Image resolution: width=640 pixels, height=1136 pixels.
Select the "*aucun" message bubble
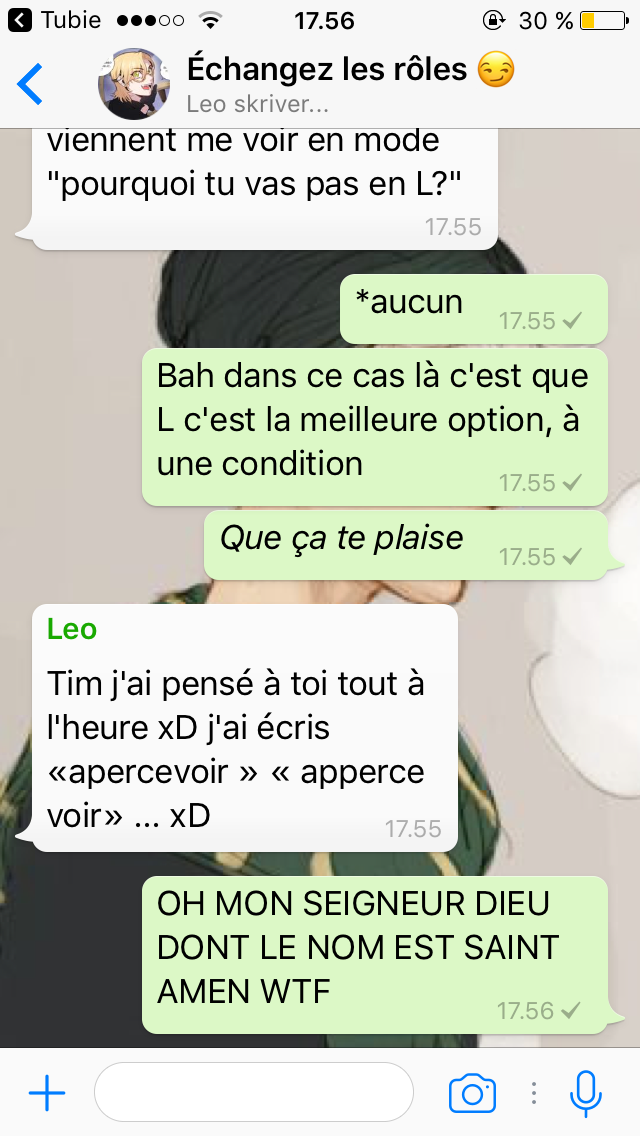click(x=474, y=309)
